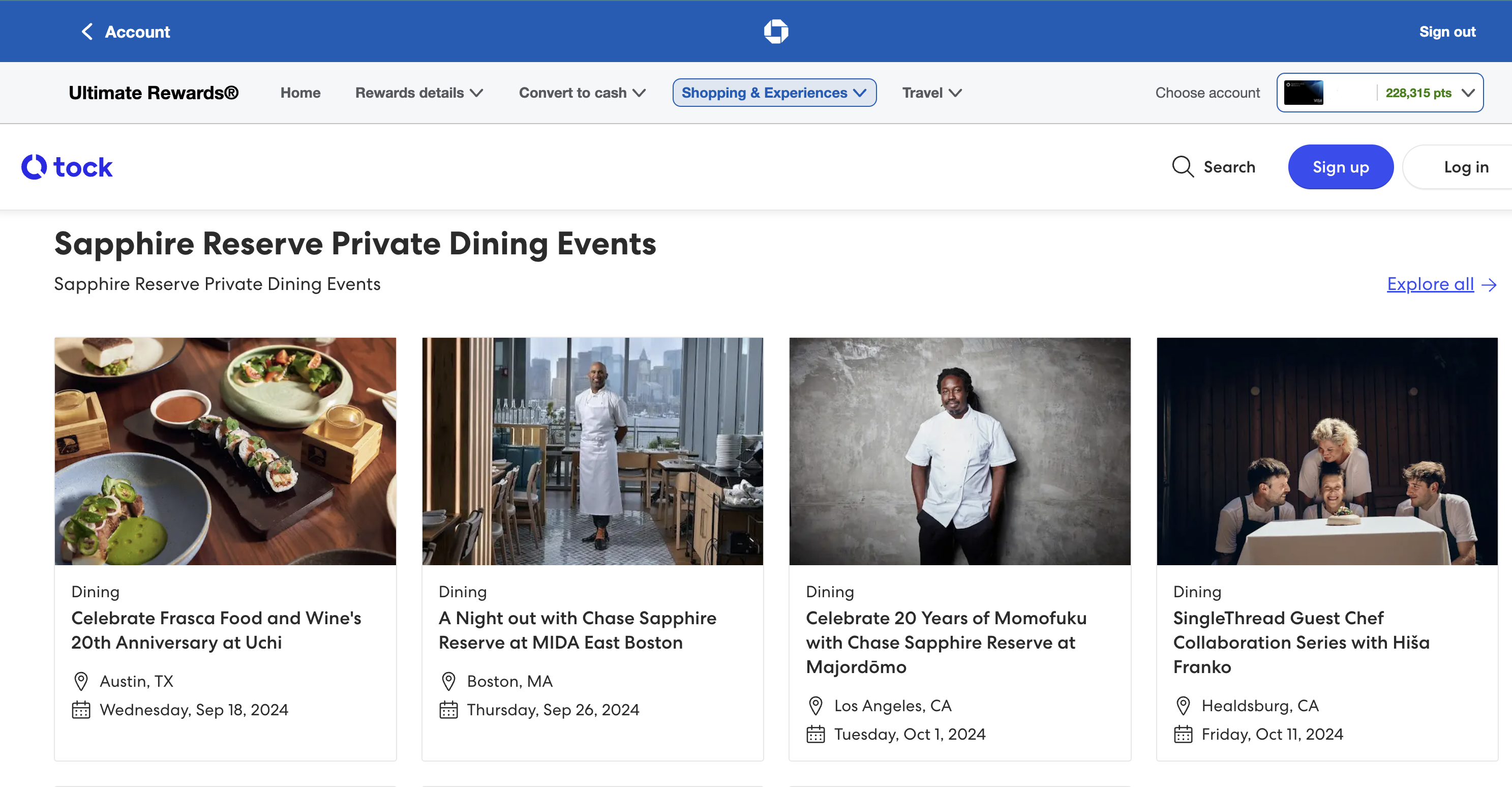Image resolution: width=1512 pixels, height=787 pixels.
Task: Open the Travel dropdown menu
Action: (x=931, y=93)
